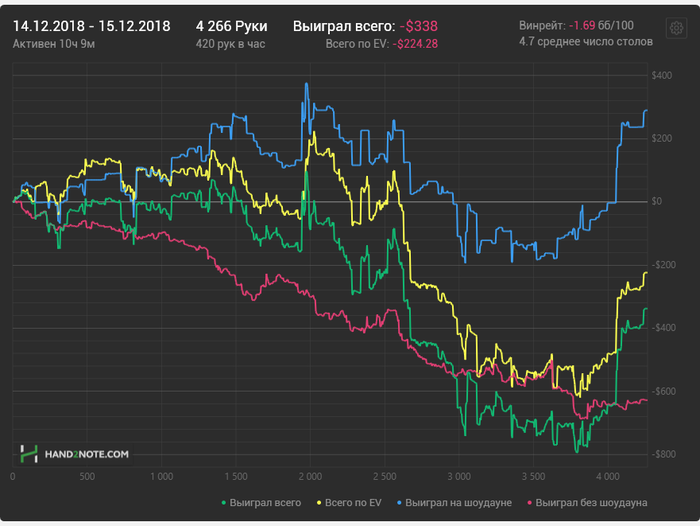Image resolution: width=700 pixels, height=526 pixels.
Task: Click the '$0' y-axis label
Action: [656, 201]
